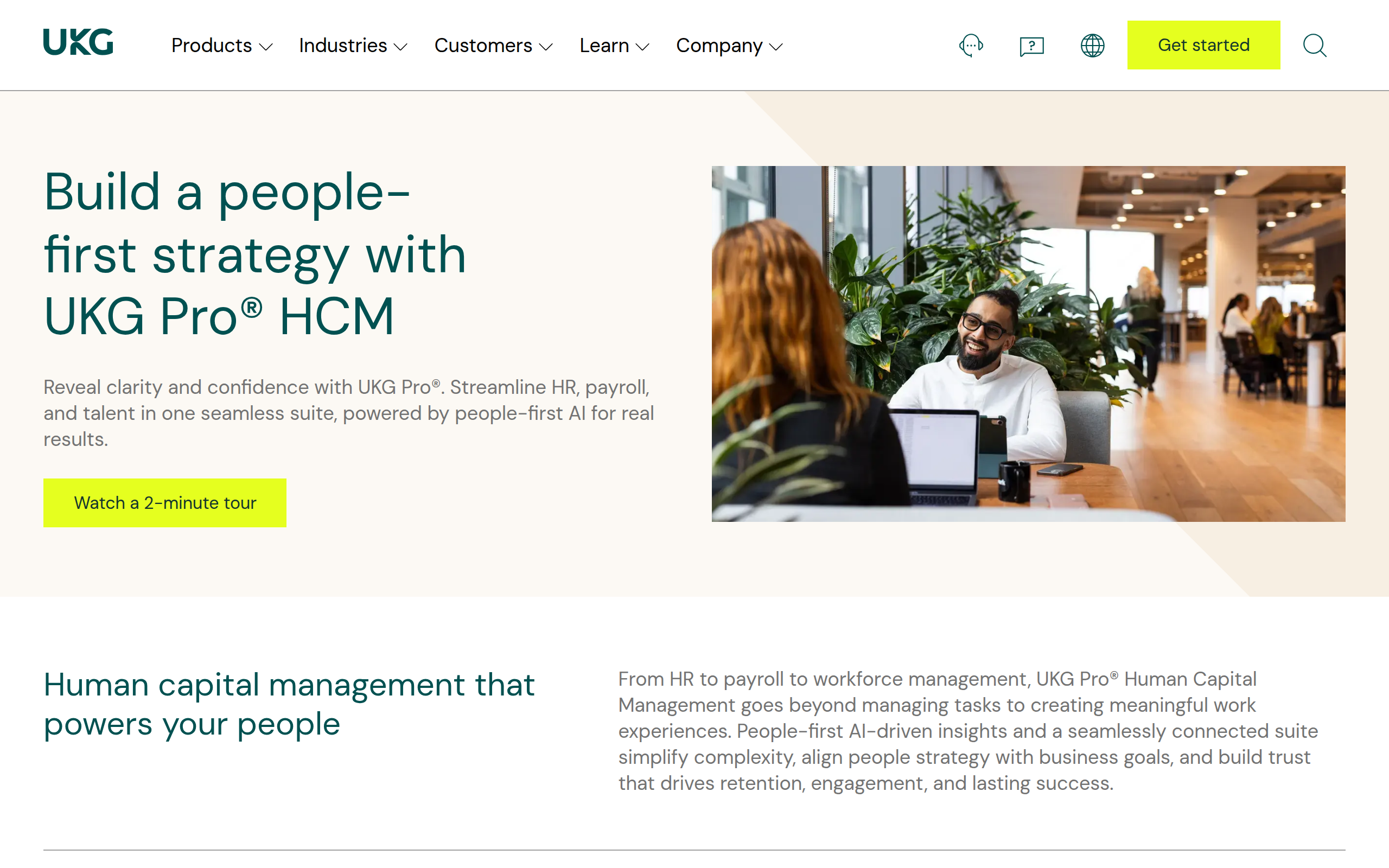
Task: Open the Learn menu
Action: (x=614, y=46)
